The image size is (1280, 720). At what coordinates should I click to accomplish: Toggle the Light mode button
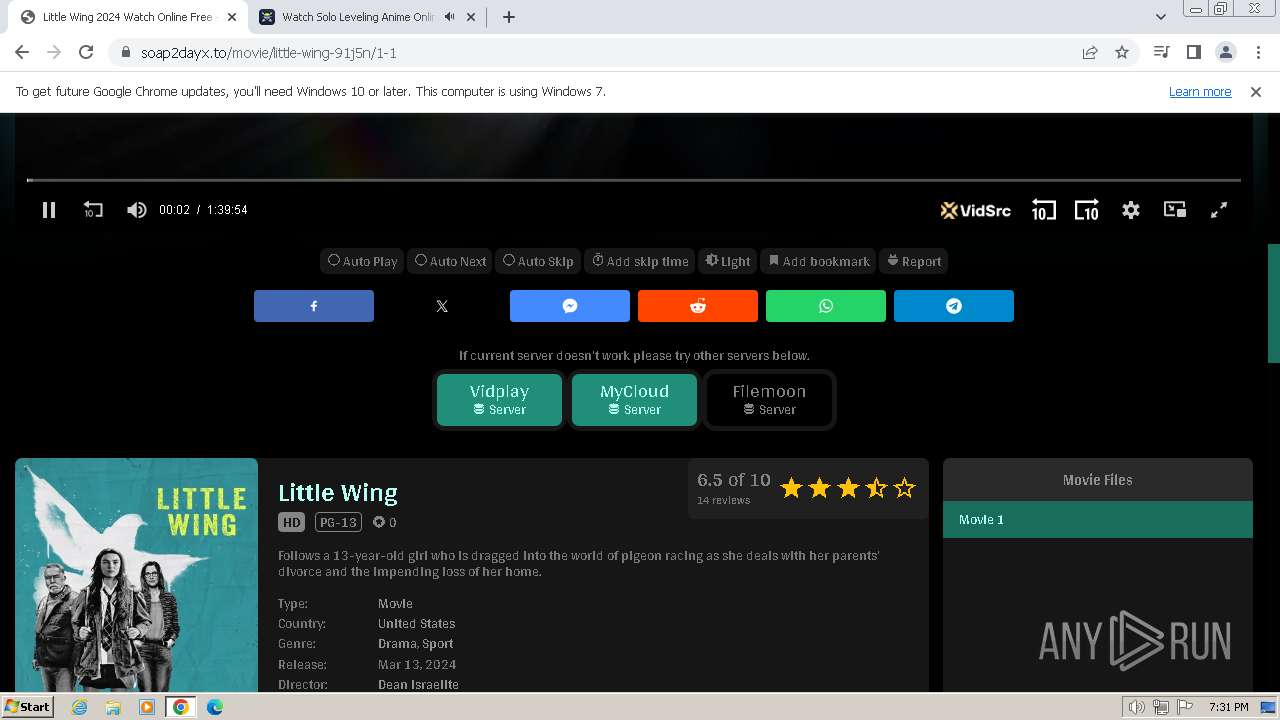(728, 261)
